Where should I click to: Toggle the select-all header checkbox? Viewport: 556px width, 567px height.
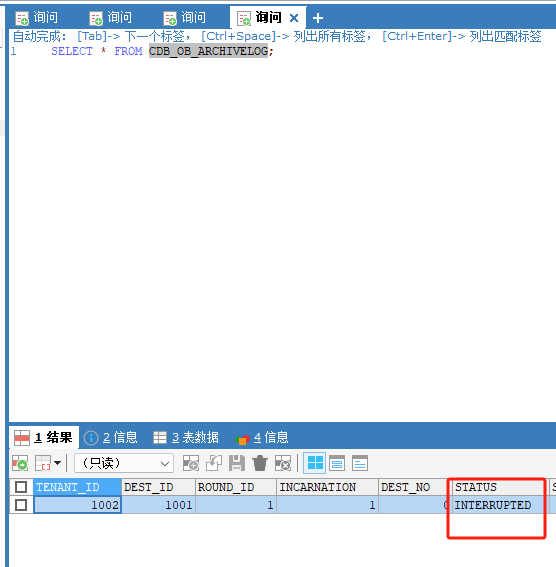click(x=21, y=487)
